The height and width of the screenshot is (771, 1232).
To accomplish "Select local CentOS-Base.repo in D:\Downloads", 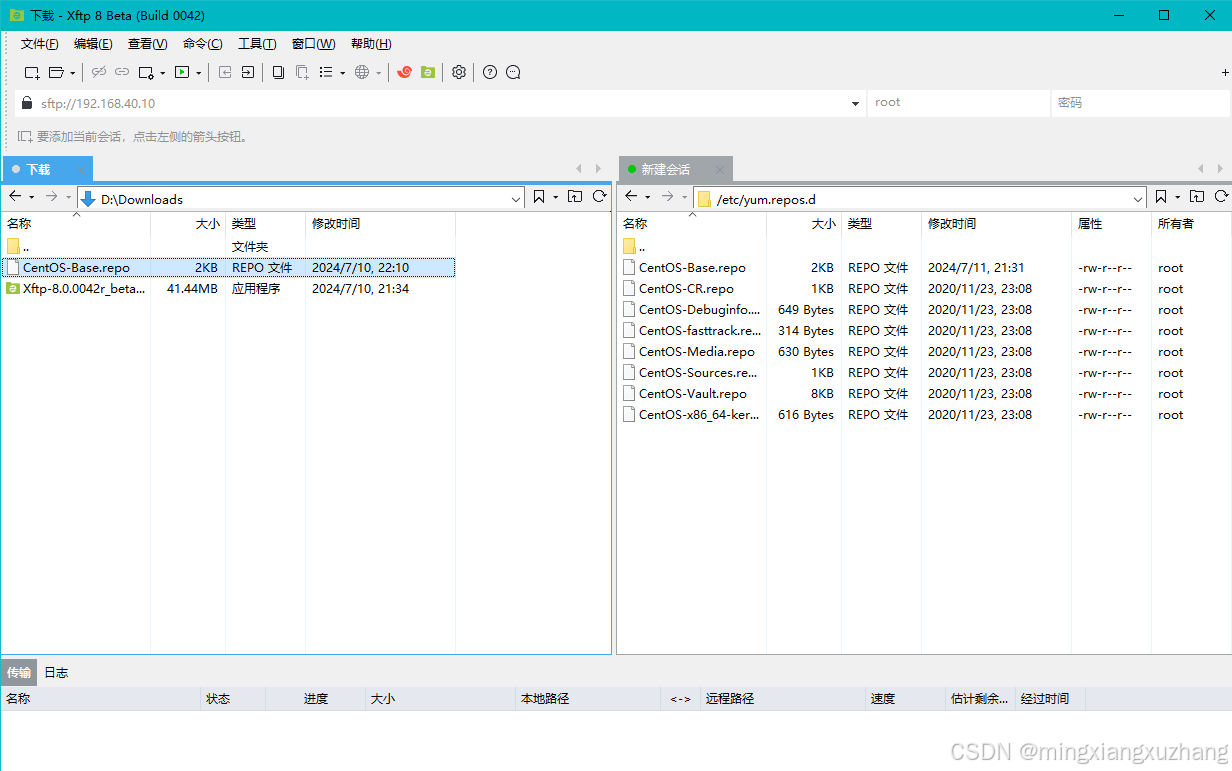I will (228, 268).
